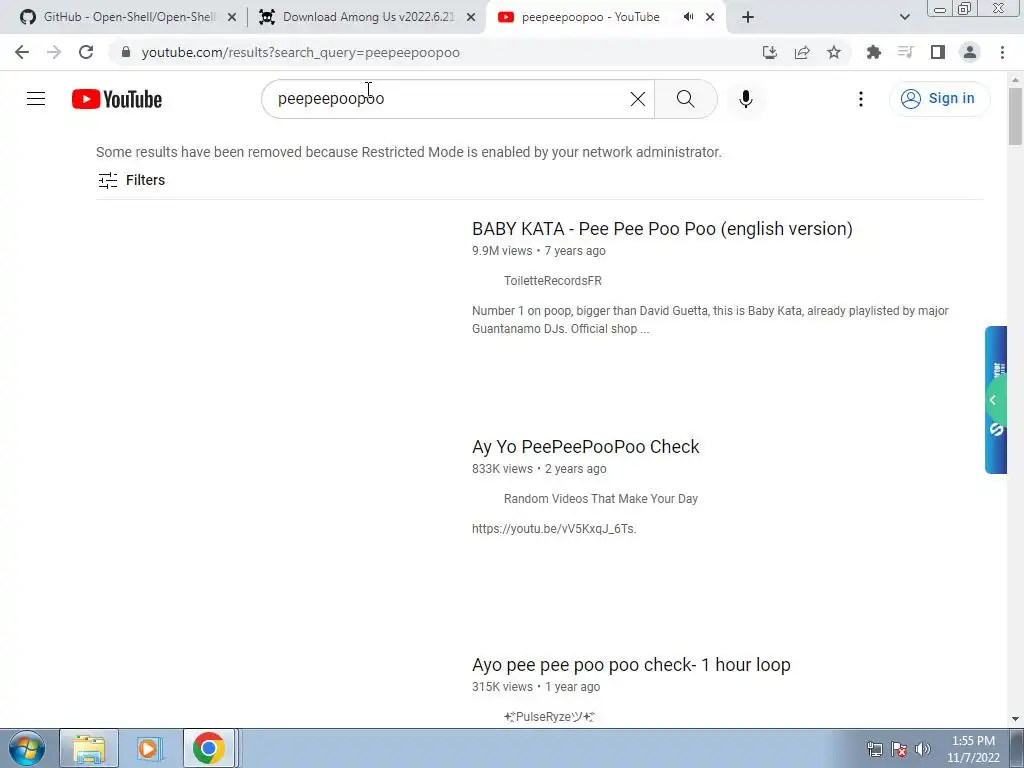Run search with magnifying glass button

click(x=686, y=99)
